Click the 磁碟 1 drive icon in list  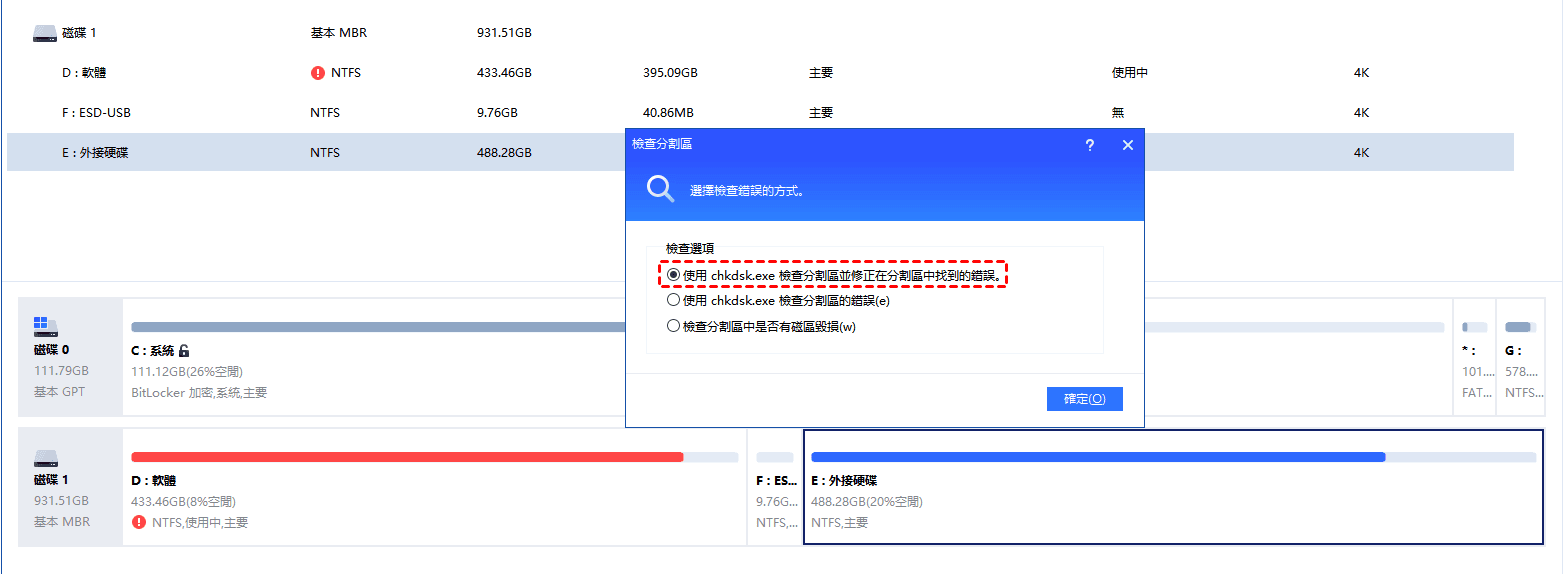tap(45, 33)
